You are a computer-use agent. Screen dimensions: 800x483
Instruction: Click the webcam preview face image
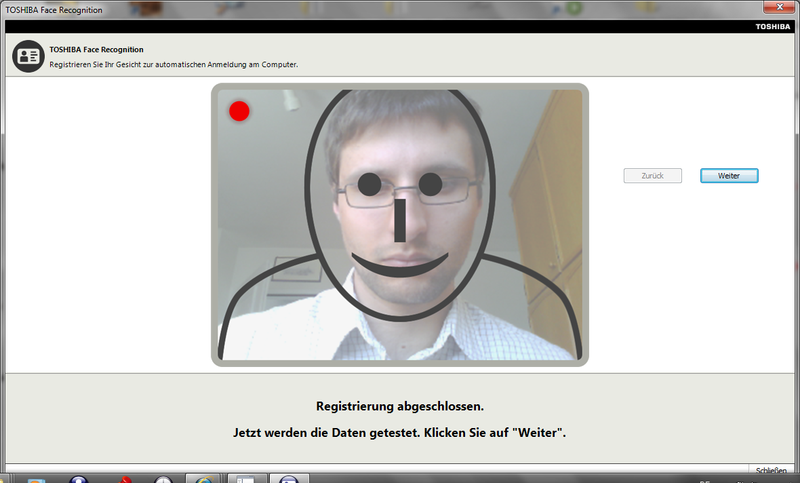[399, 225]
